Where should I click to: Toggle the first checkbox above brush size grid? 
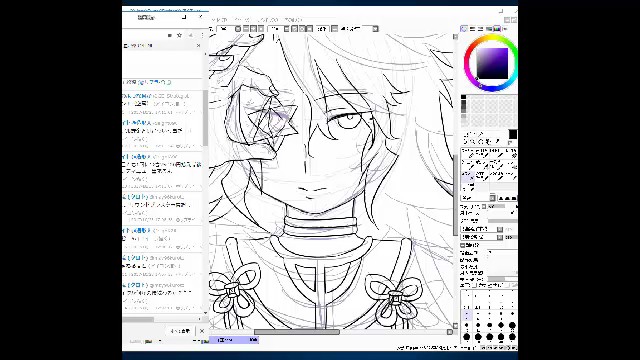[474, 285]
